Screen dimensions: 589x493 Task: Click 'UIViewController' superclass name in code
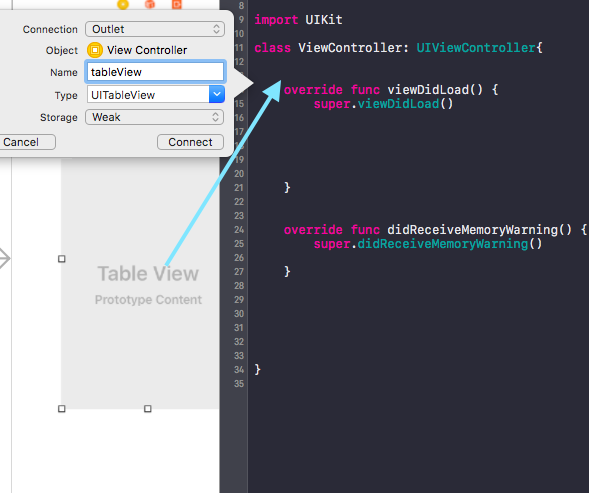[x=476, y=48]
